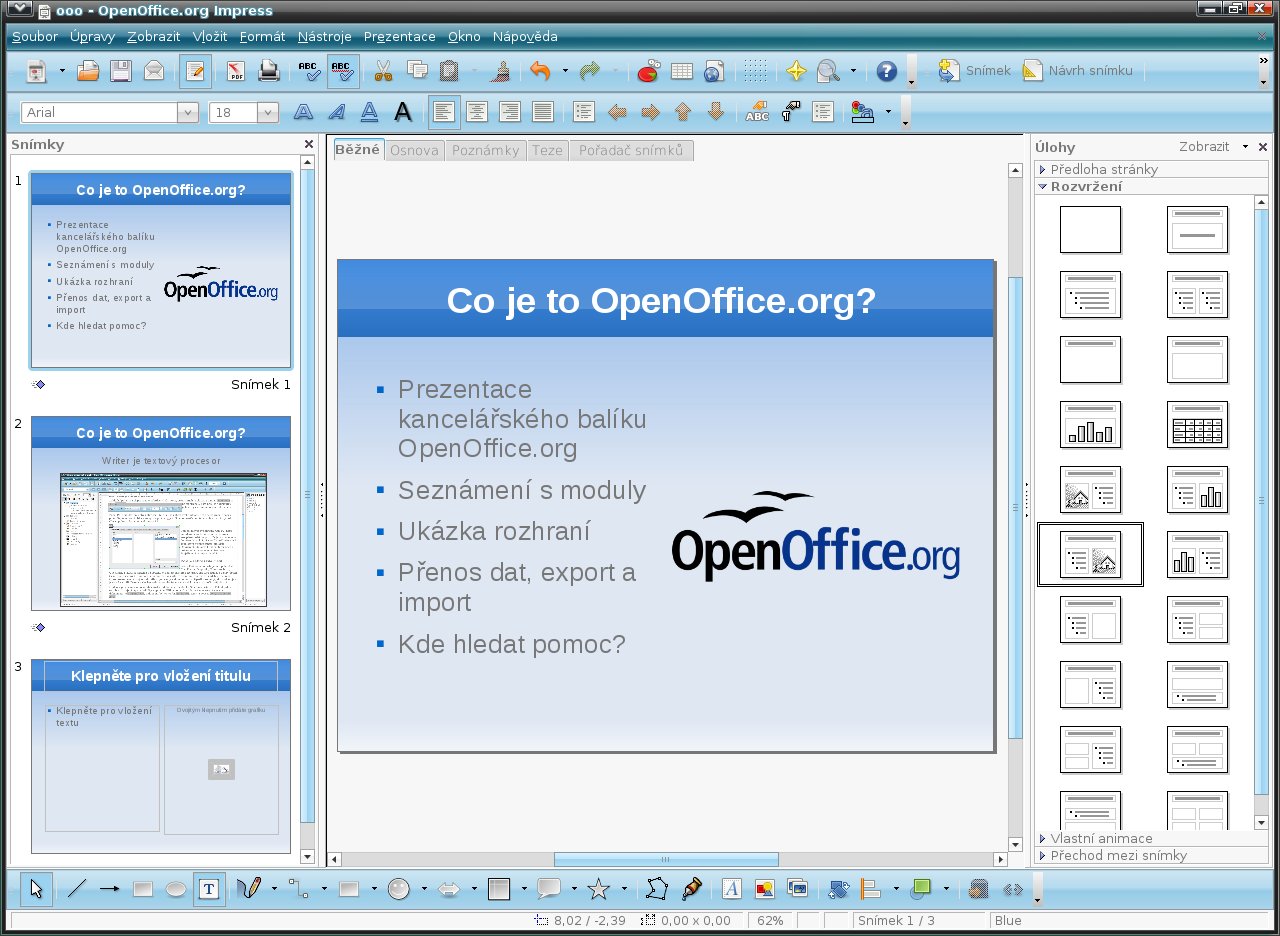Open OpenOffice.org Help question mark icon

(886, 71)
